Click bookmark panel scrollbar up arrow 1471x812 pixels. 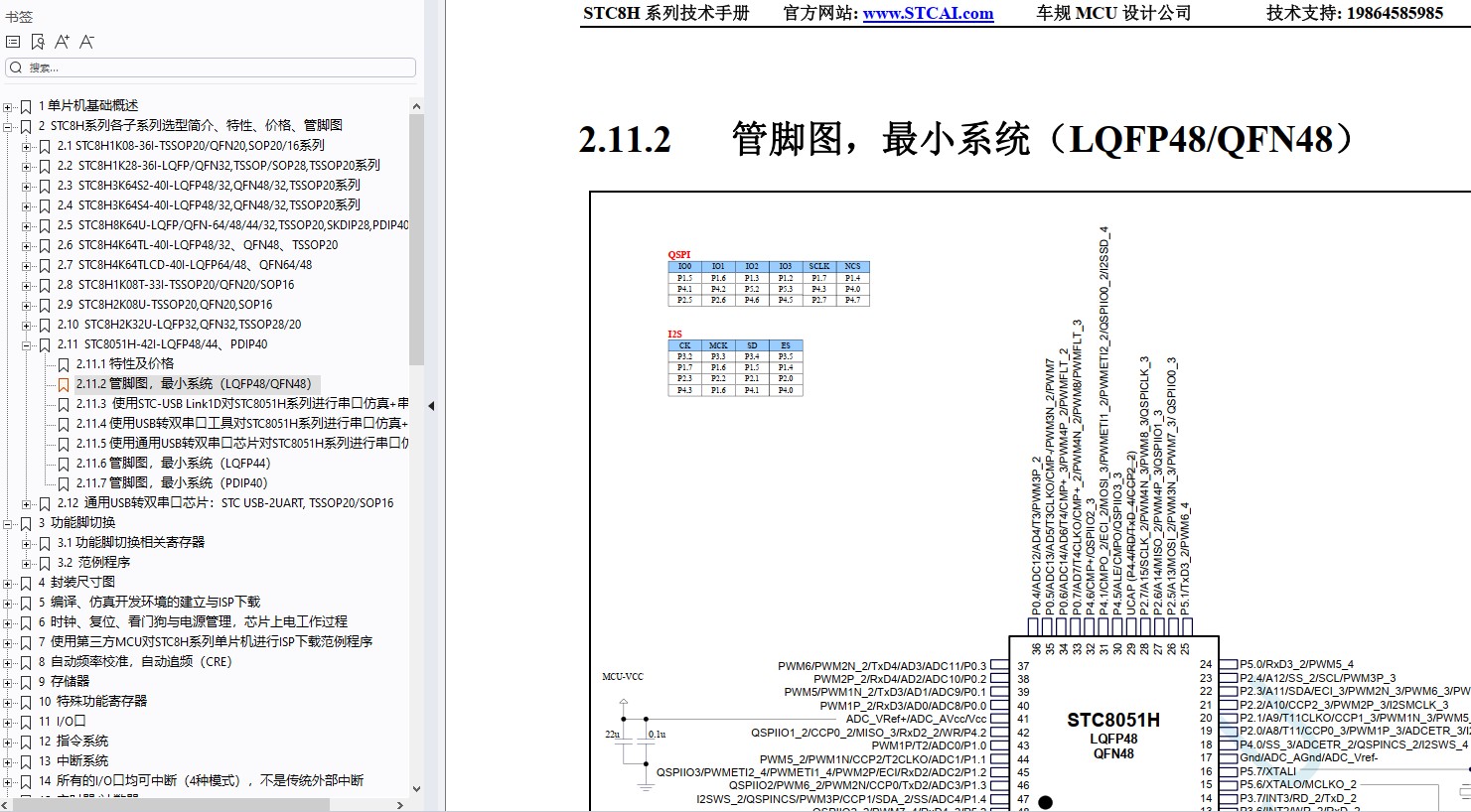click(x=416, y=106)
